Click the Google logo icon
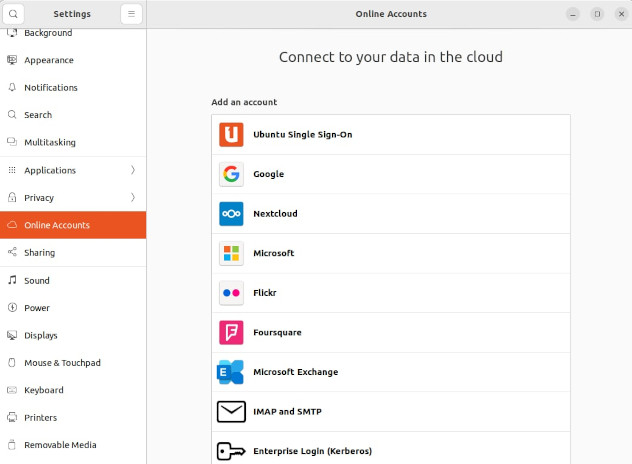 (231, 174)
